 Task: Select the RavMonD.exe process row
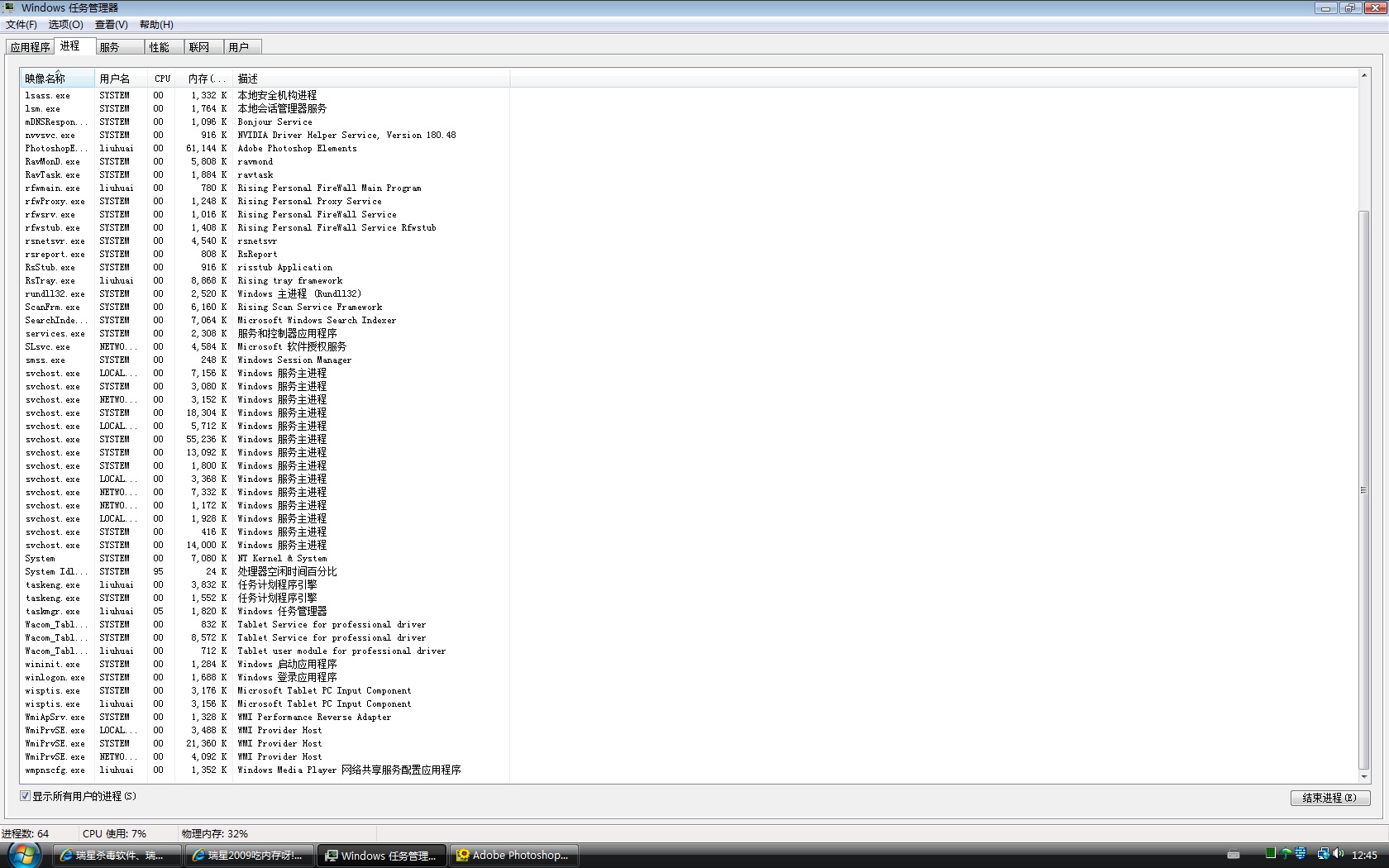(265, 161)
